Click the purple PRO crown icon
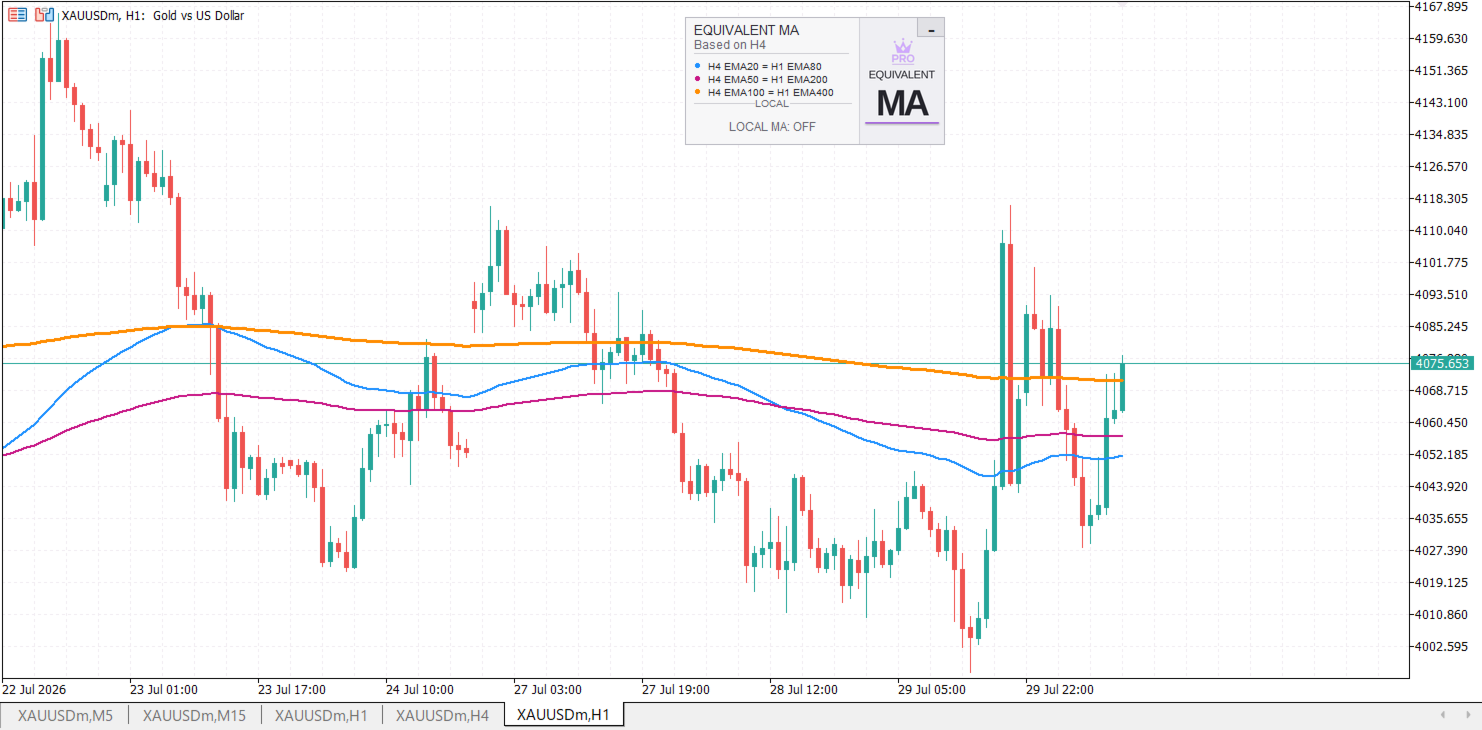1482x730 pixels. pyautogui.click(x=902, y=51)
